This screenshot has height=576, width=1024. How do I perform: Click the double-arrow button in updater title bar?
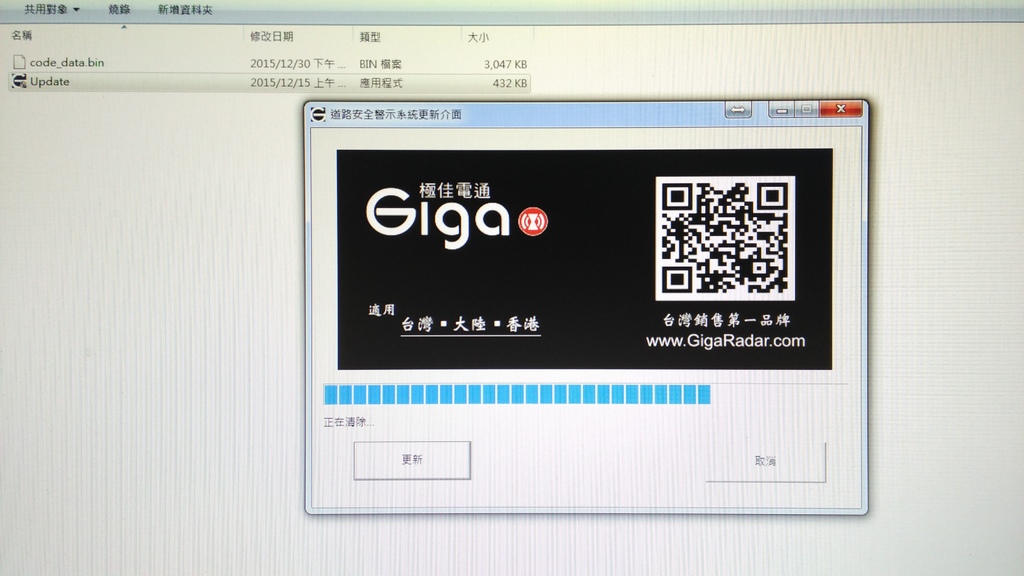(738, 110)
